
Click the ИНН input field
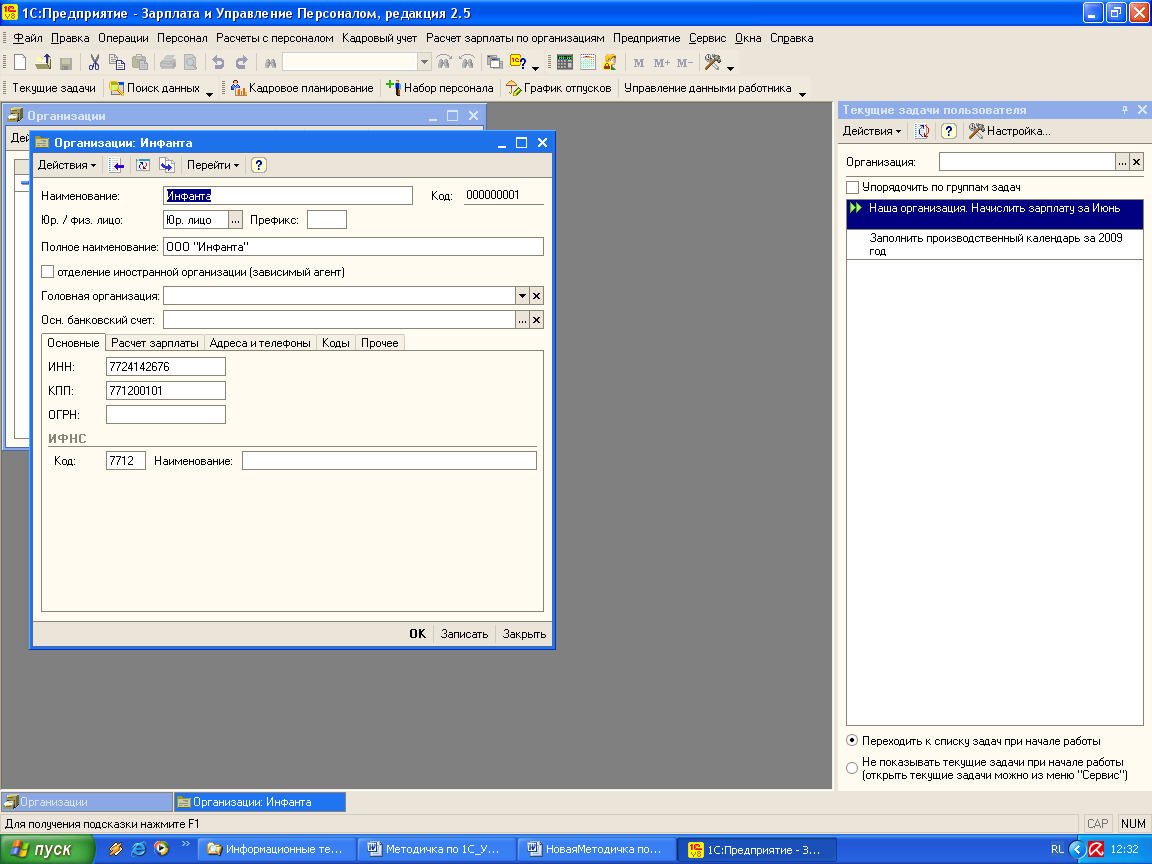(166, 367)
